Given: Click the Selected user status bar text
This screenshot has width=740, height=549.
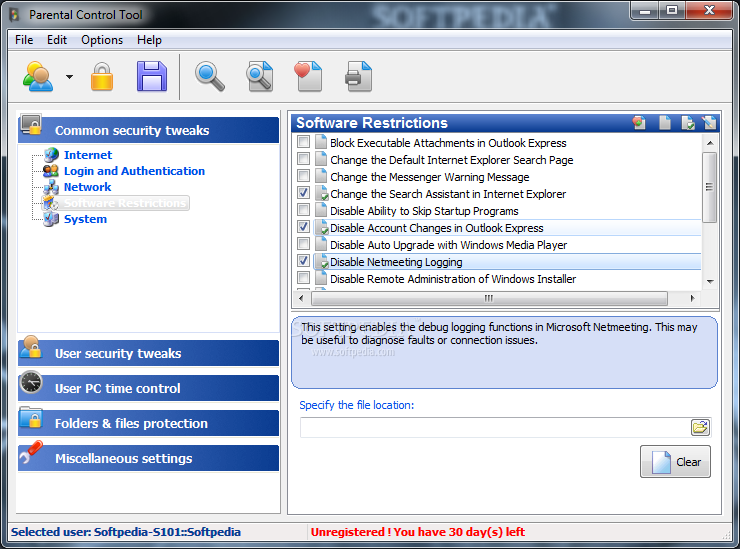Looking at the screenshot, I should [x=126, y=532].
